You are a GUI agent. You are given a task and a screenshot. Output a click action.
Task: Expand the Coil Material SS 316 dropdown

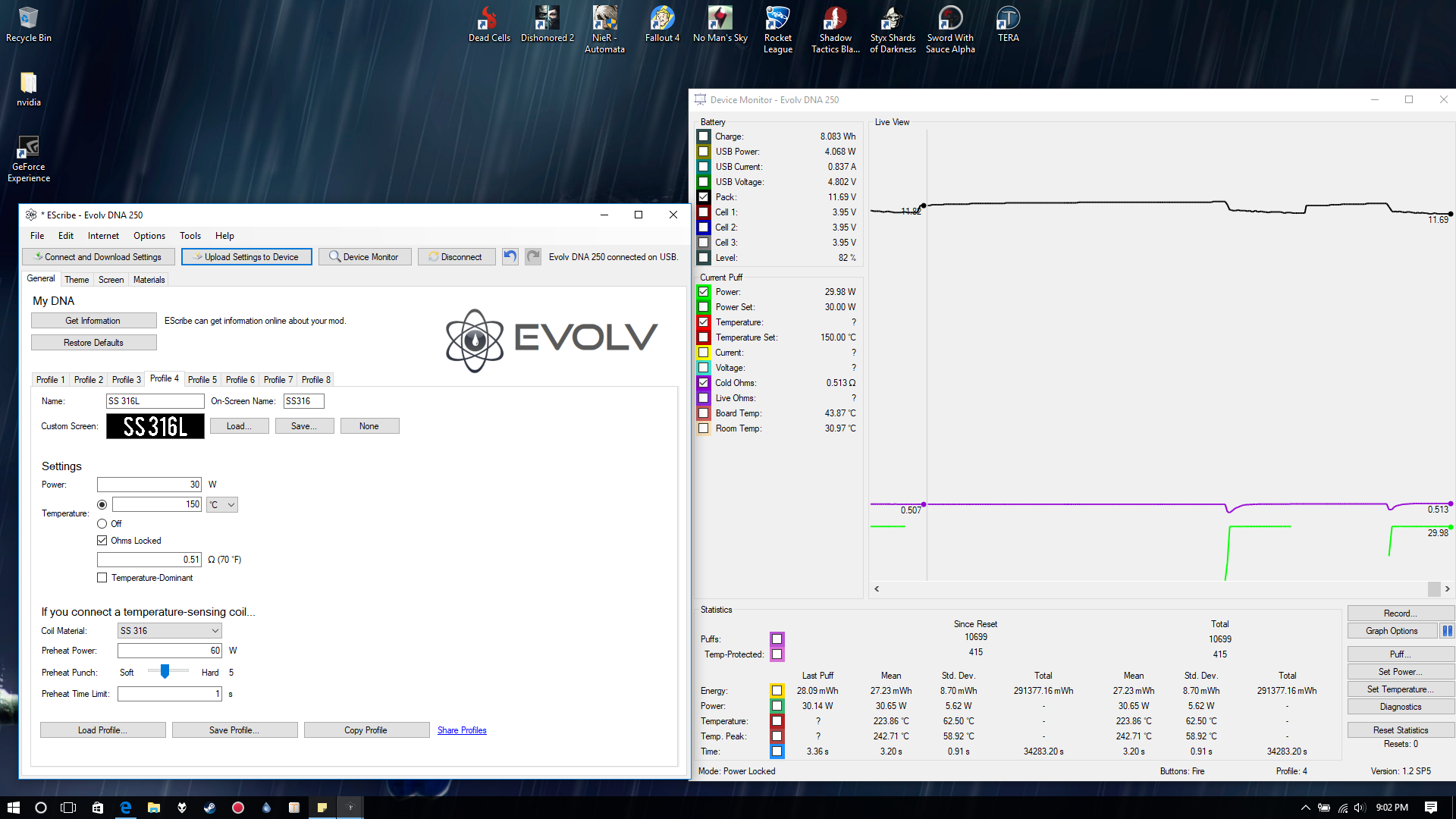pyautogui.click(x=170, y=631)
